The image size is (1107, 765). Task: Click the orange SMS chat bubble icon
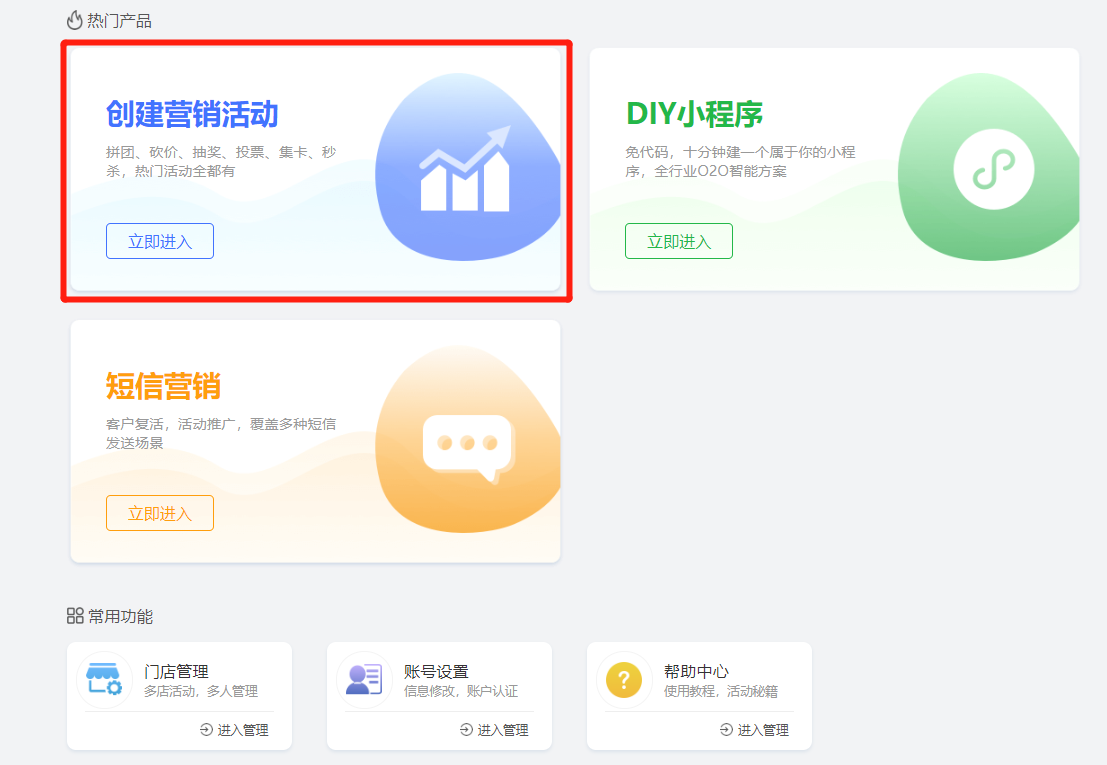pos(466,445)
